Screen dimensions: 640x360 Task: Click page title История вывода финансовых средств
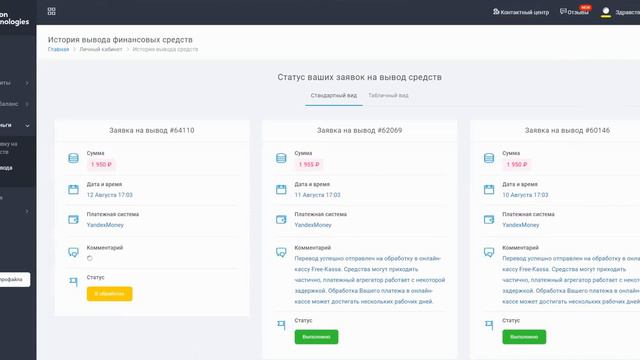(x=120, y=40)
